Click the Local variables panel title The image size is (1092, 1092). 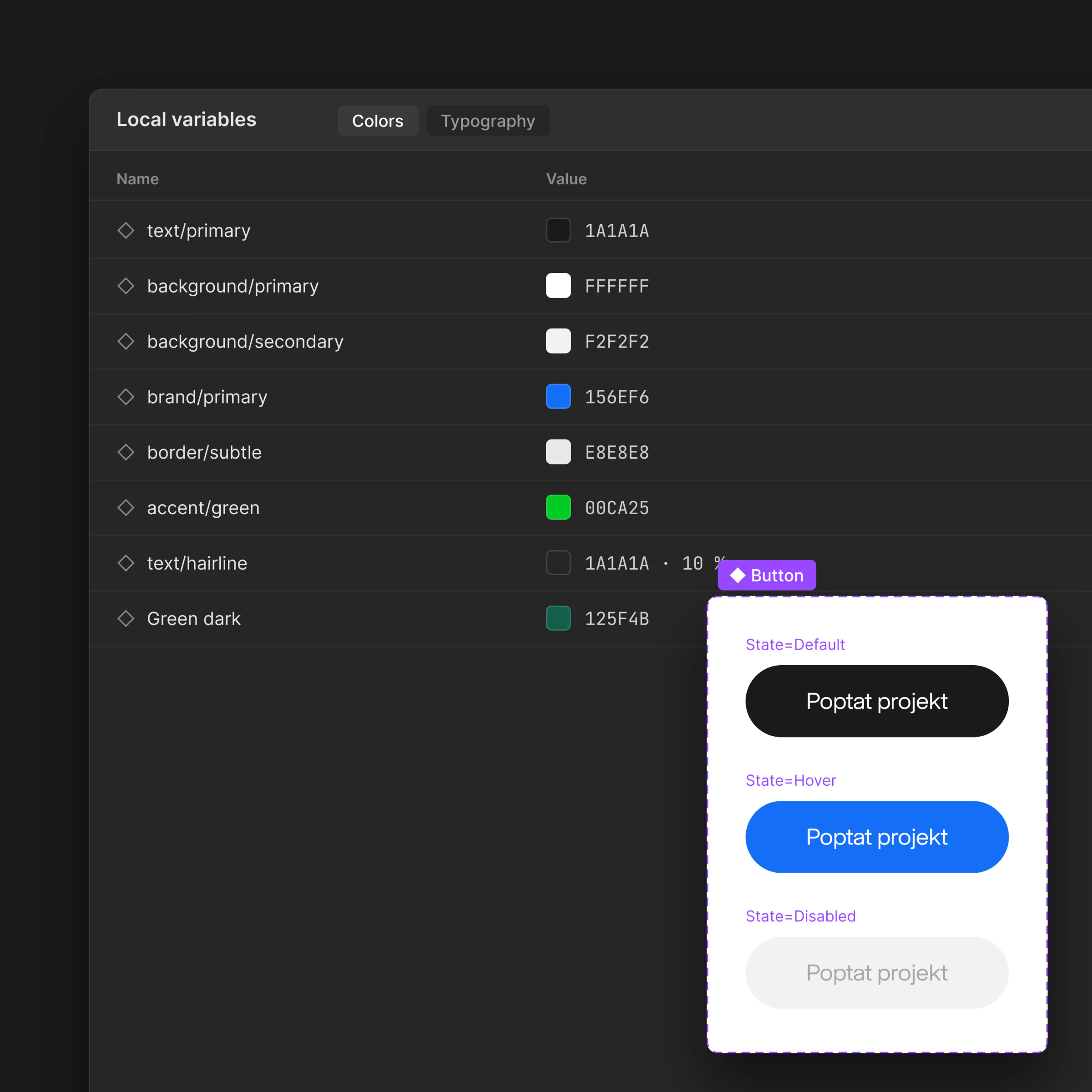coord(187,119)
